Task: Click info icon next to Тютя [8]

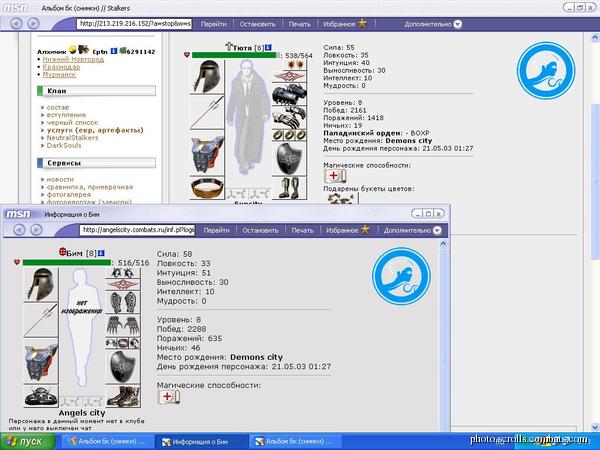Action: (x=268, y=47)
